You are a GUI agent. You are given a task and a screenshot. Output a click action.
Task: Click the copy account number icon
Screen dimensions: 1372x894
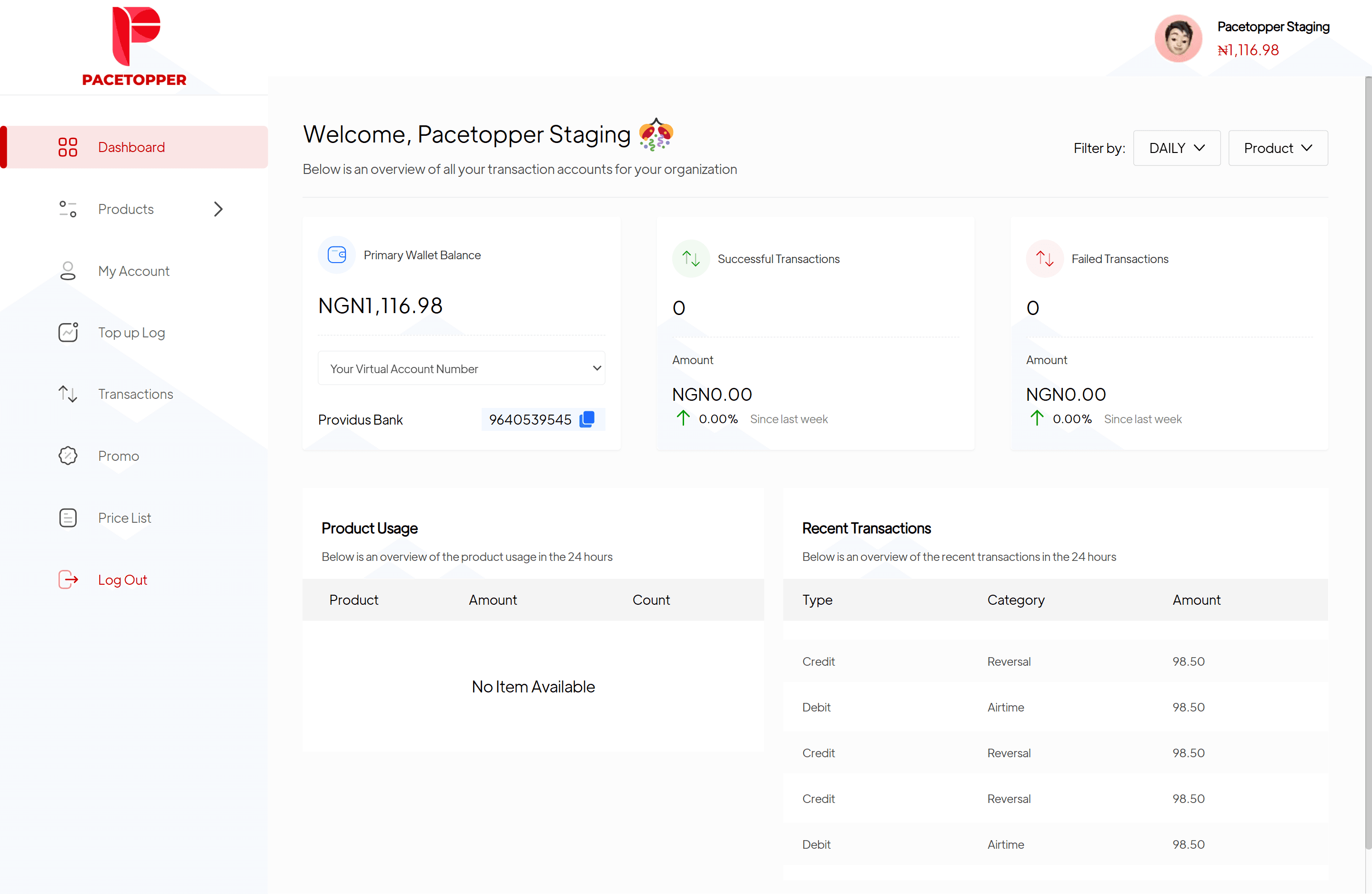(587, 419)
